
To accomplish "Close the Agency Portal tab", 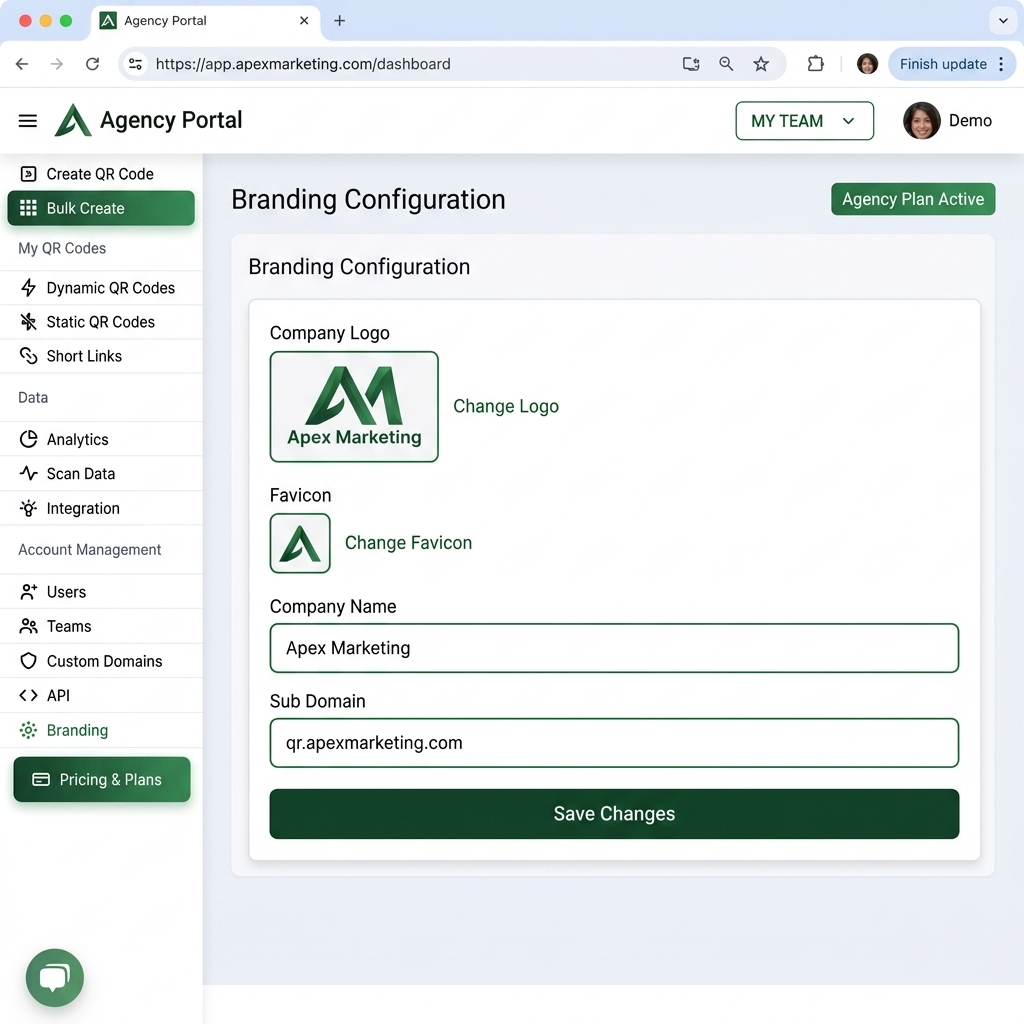I will pos(304,21).
